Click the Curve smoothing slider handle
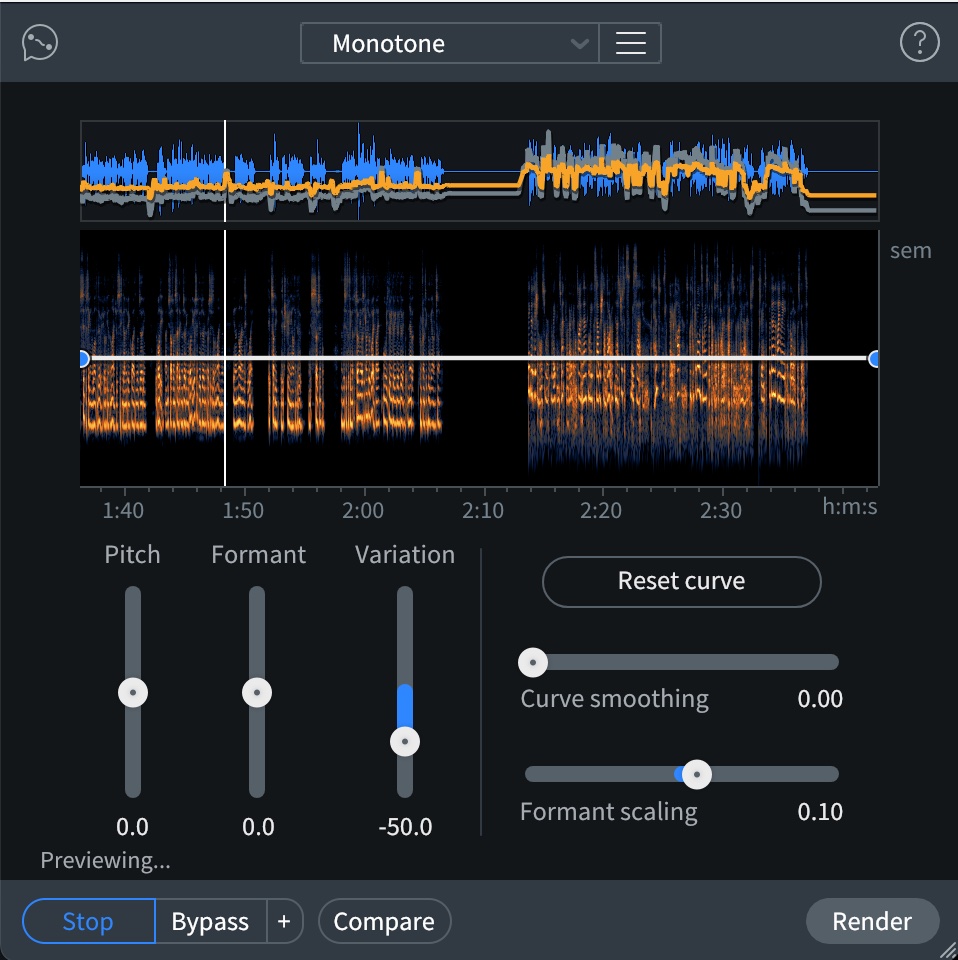This screenshot has width=958, height=960. point(533,662)
